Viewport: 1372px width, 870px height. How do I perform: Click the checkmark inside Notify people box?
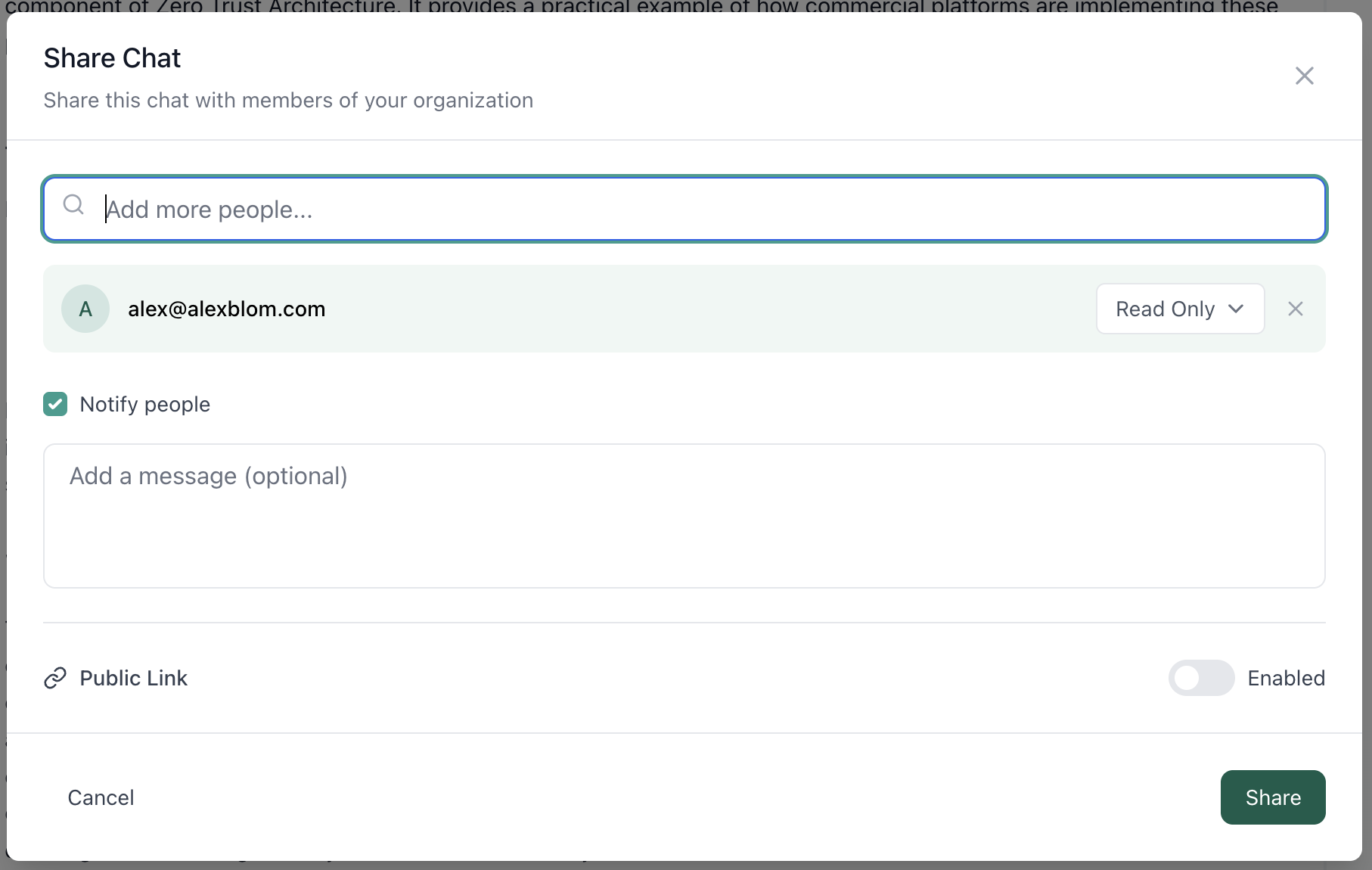(x=54, y=404)
